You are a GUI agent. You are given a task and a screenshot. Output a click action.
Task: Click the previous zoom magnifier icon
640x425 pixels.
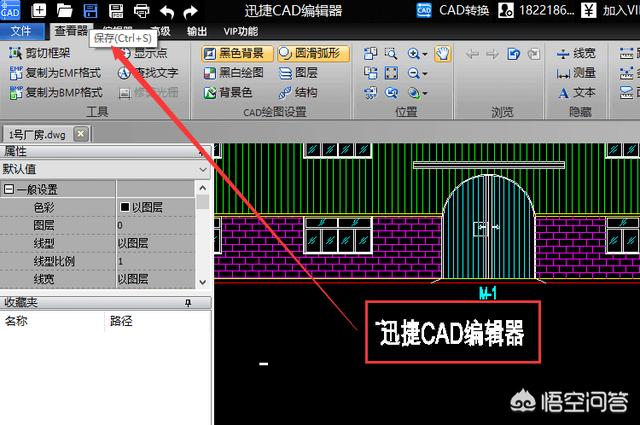[391, 93]
